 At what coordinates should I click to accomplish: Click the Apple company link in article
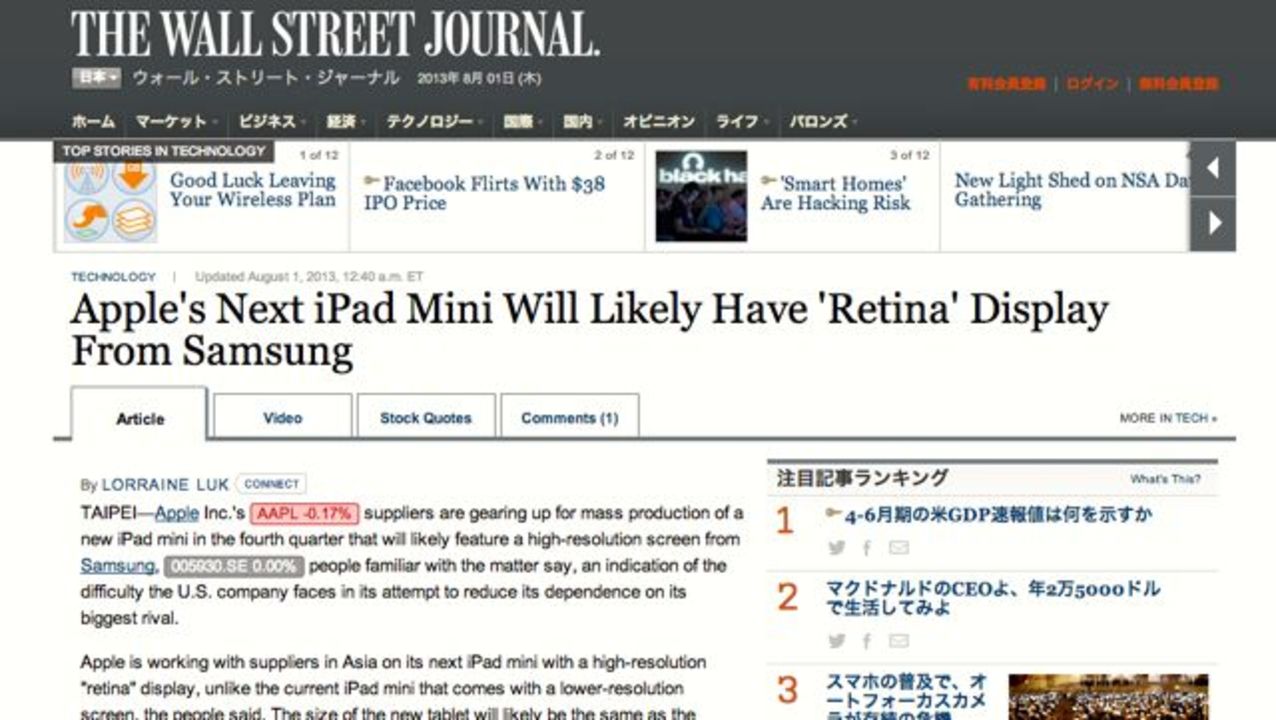click(x=177, y=513)
